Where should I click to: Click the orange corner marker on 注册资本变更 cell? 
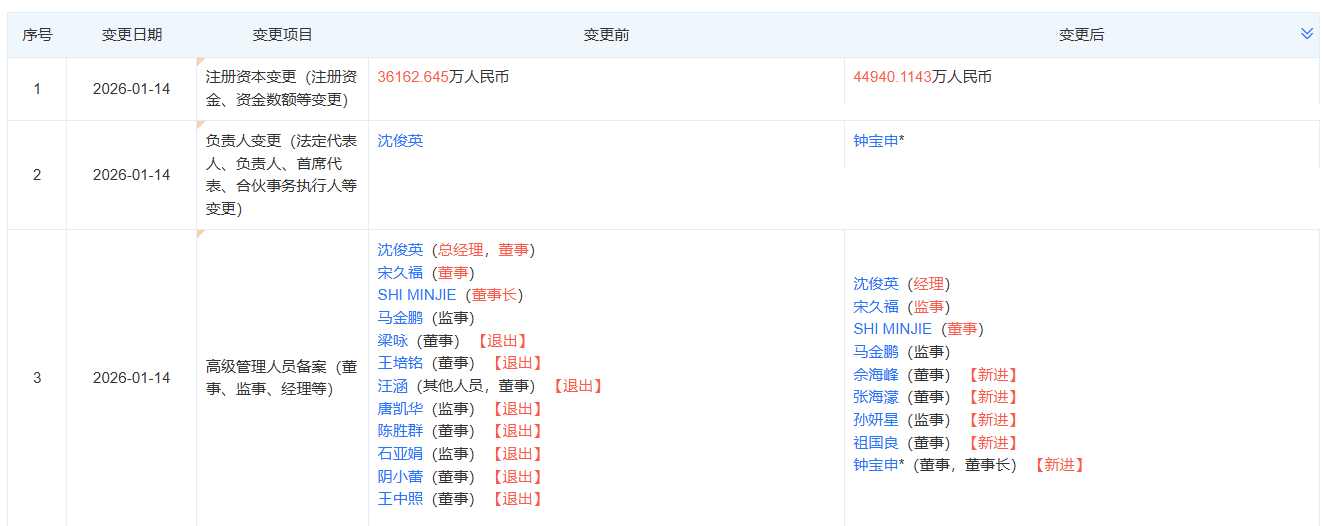click(x=201, y=63)
